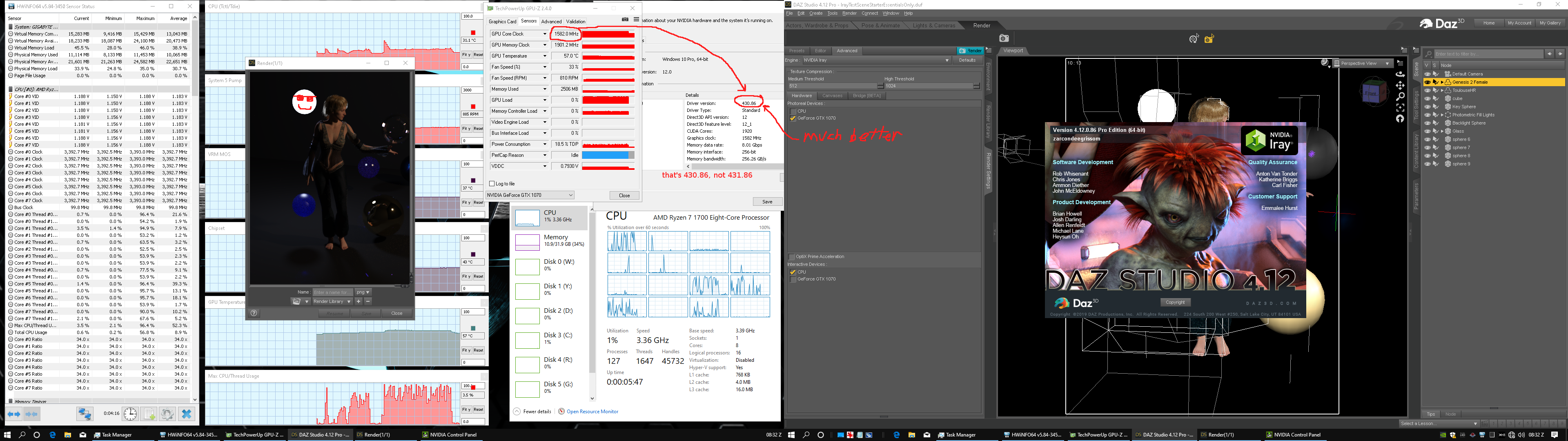The image size is (1568, 441).
Task: Switch to Lights & Cameras tab
Action: [x=934, y=26]
